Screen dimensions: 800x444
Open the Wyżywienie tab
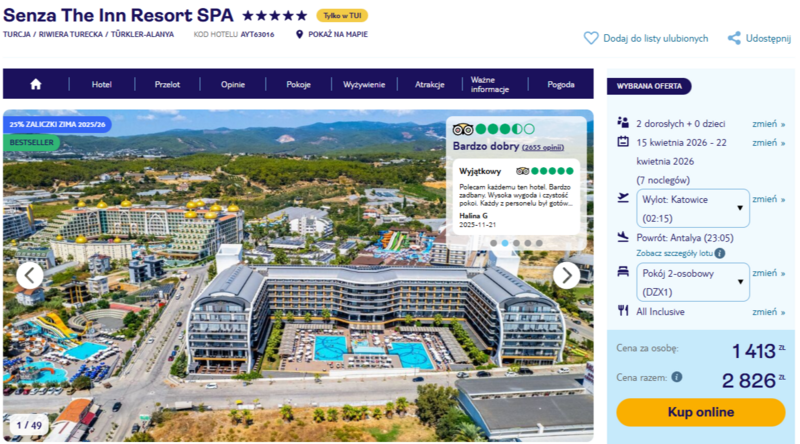tap(364, 84)
